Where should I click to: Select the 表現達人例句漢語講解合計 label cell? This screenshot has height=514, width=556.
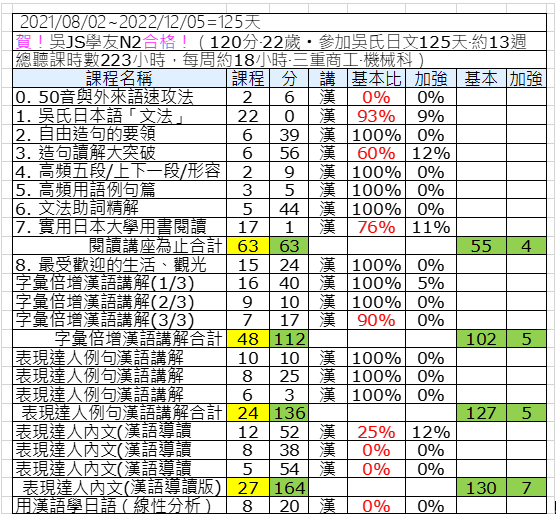(x=119, y=413)
